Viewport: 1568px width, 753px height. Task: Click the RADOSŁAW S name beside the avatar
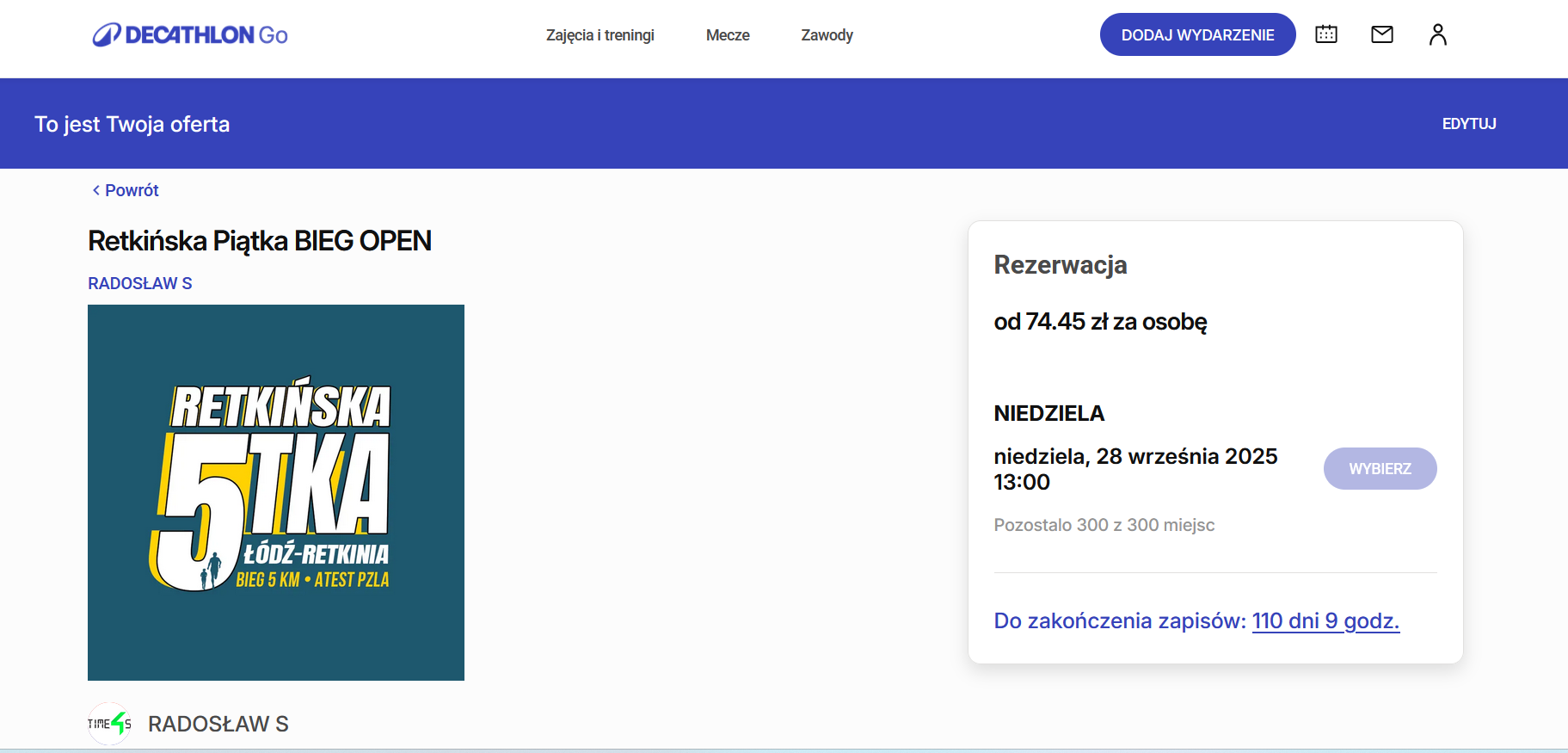click(218, 724)
